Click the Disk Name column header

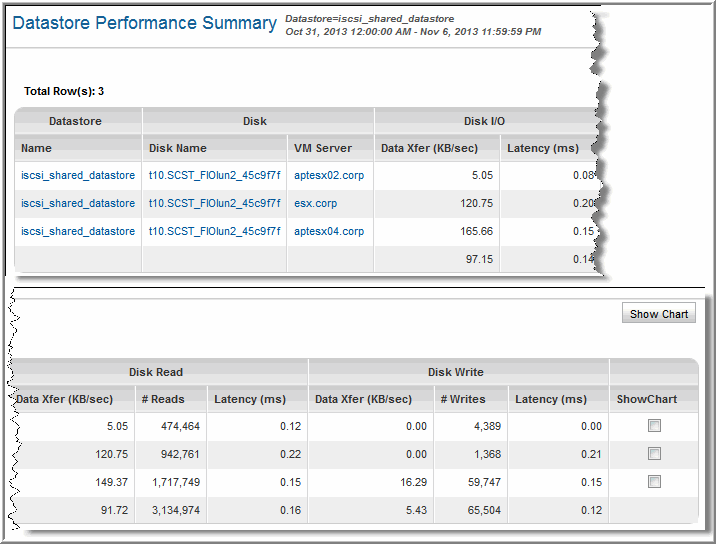click(178, 148)
